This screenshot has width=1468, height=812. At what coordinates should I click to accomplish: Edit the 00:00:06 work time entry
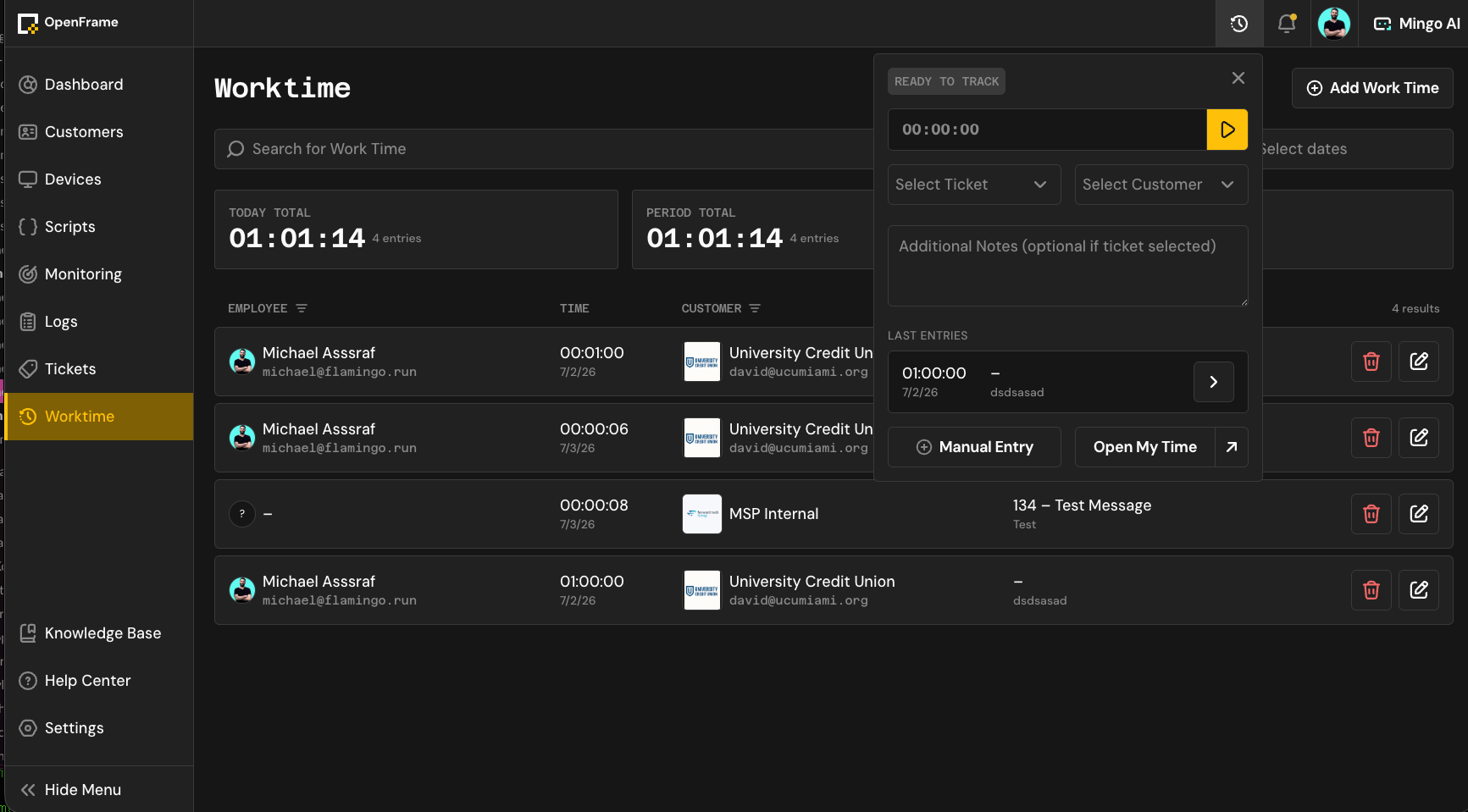(x=1419, y=438)
